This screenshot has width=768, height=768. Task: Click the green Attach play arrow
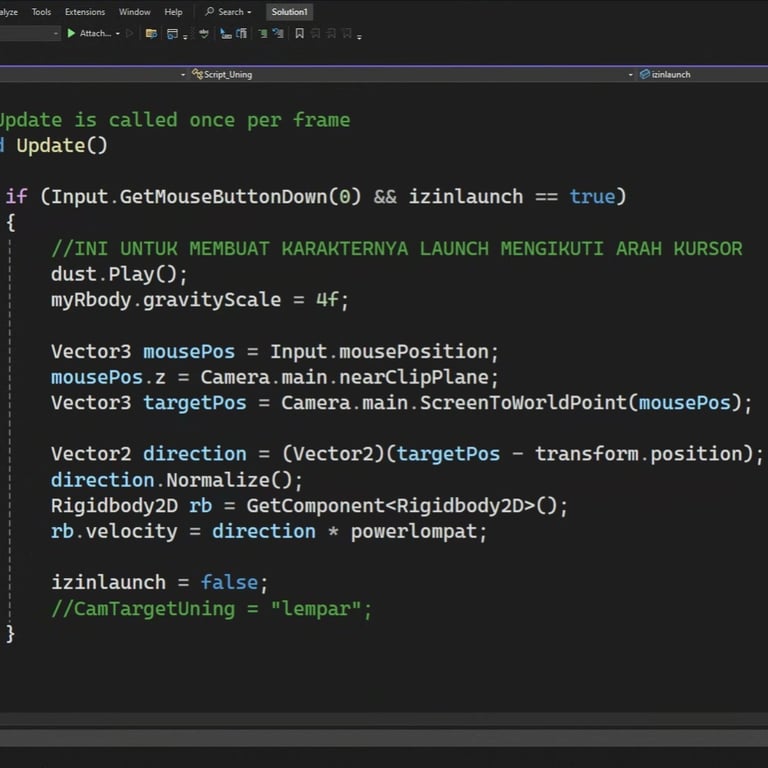[71, 33]
